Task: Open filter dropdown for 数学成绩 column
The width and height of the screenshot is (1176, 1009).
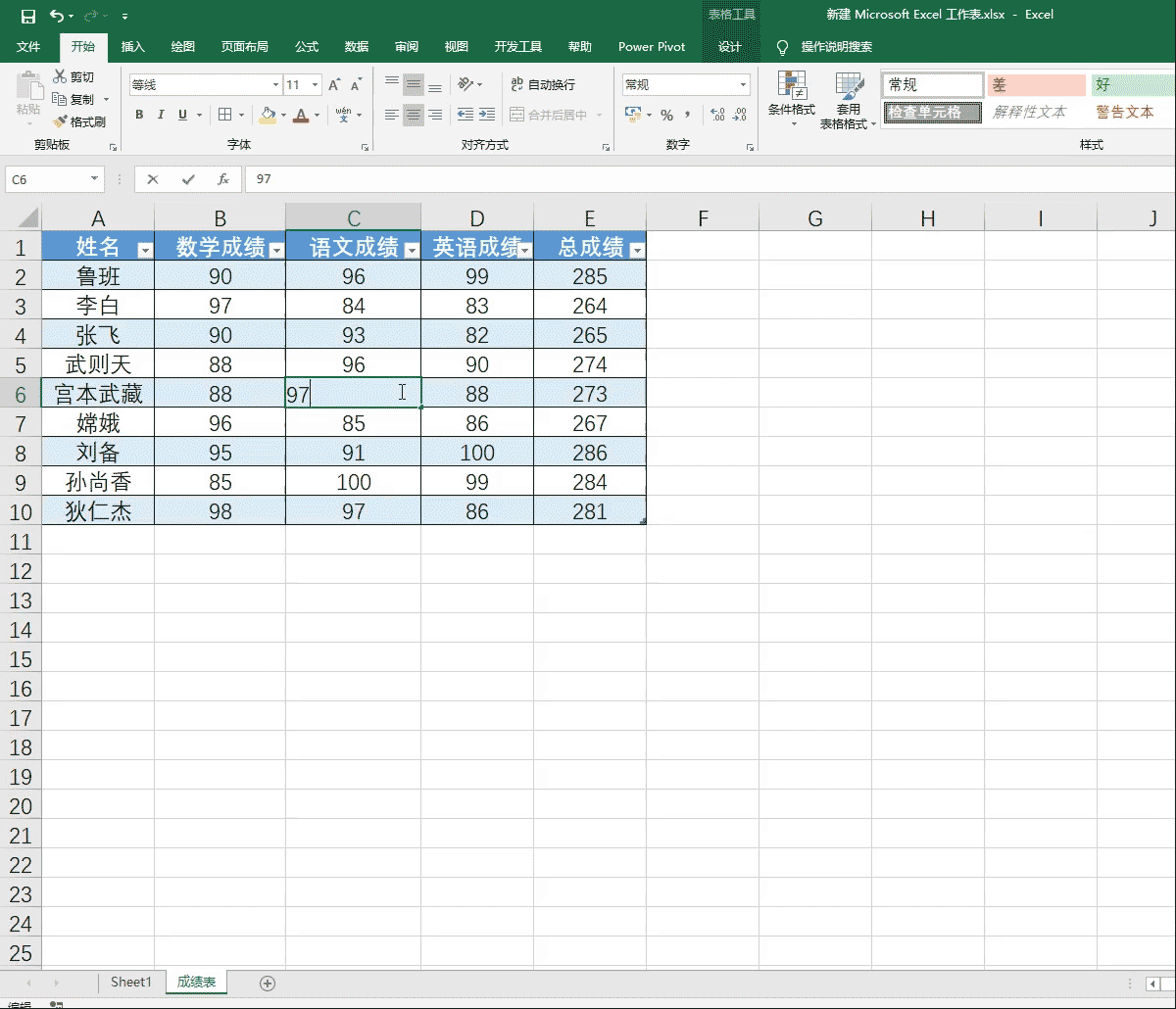Action: (276, 251)
